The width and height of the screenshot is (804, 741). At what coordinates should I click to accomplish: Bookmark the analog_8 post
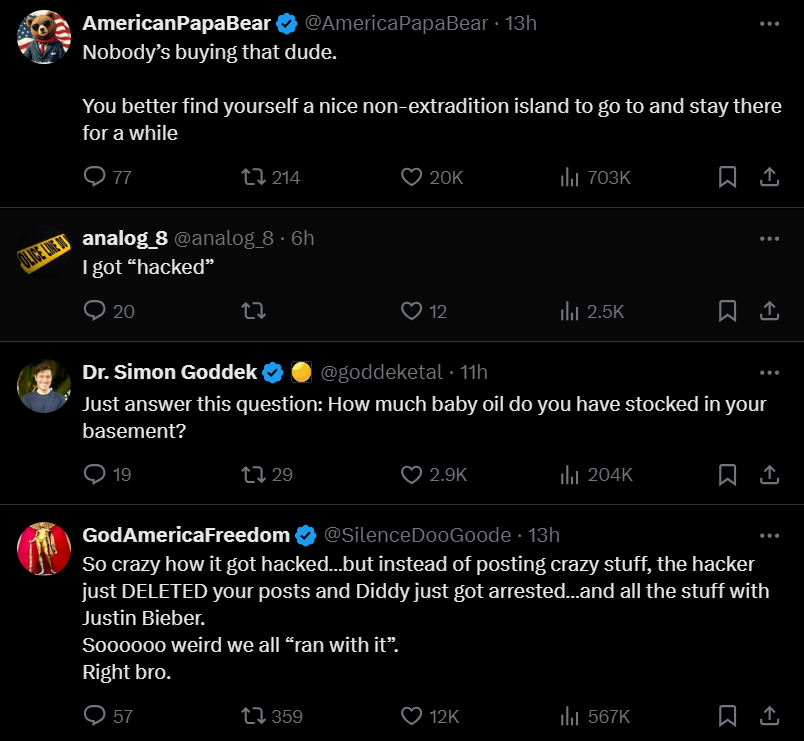[x=727, y=311]
